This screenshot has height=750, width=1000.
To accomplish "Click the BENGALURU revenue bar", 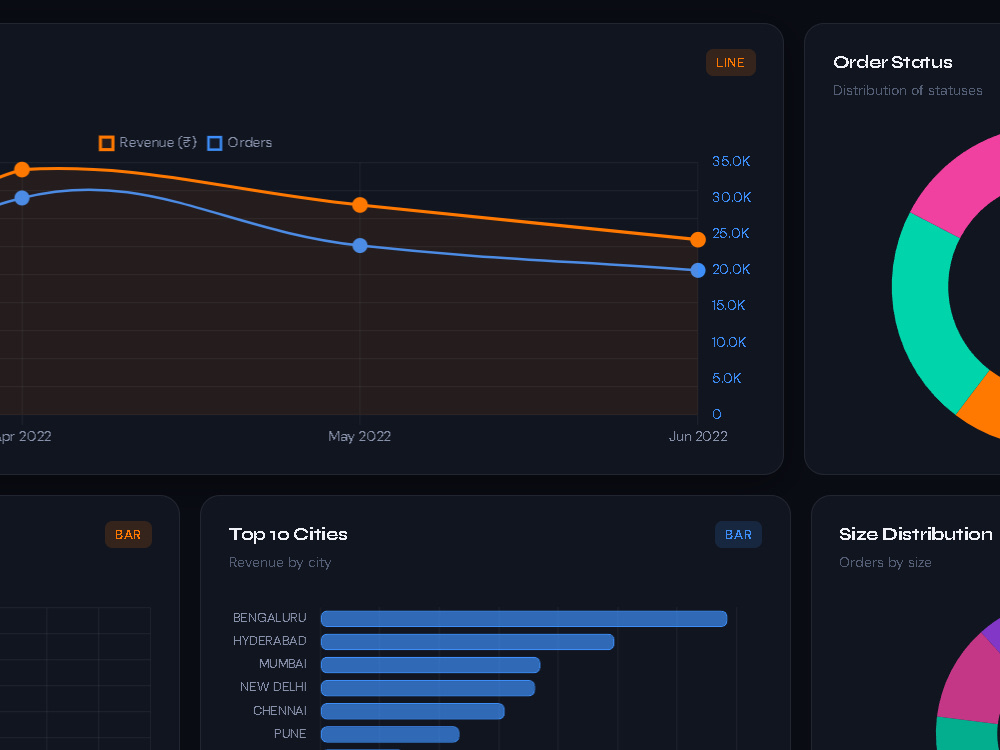I will pyautogui.click(x=524, y=619).
